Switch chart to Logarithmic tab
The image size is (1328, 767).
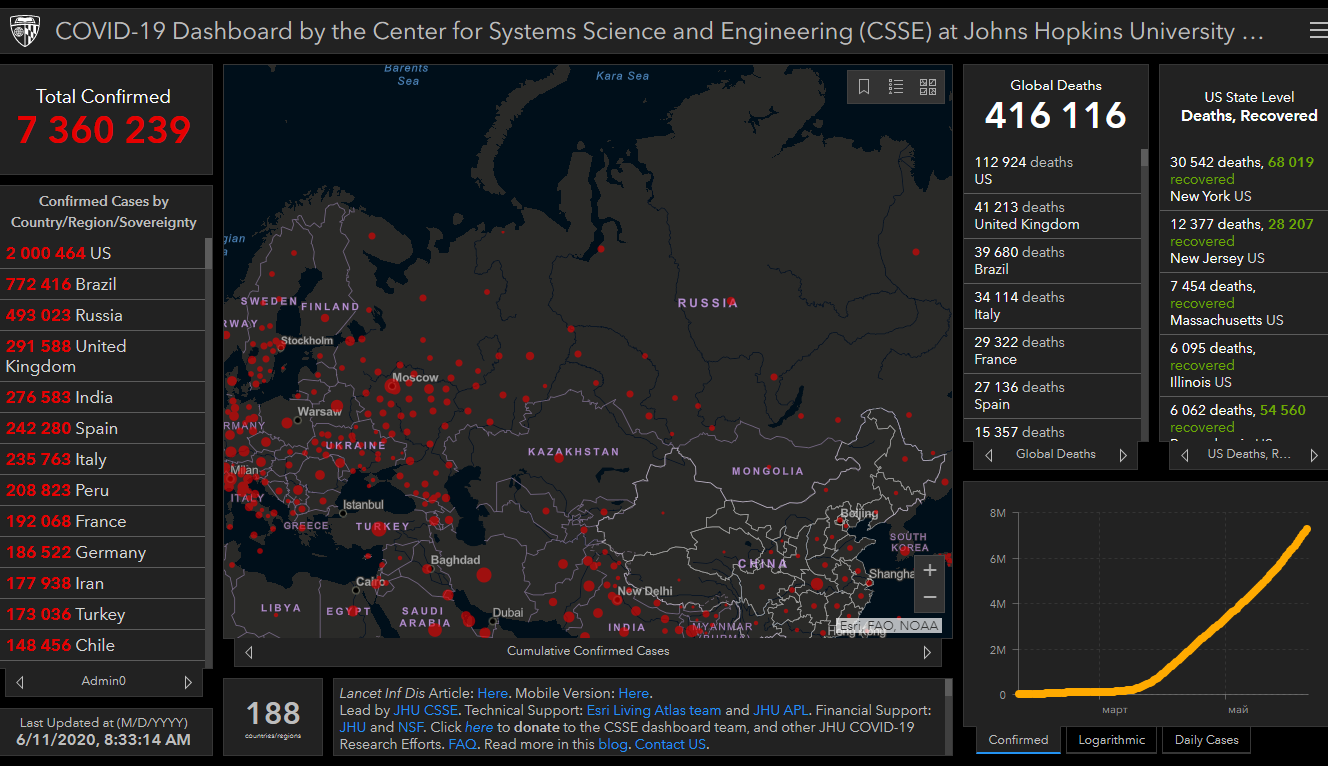point(1111,740)
